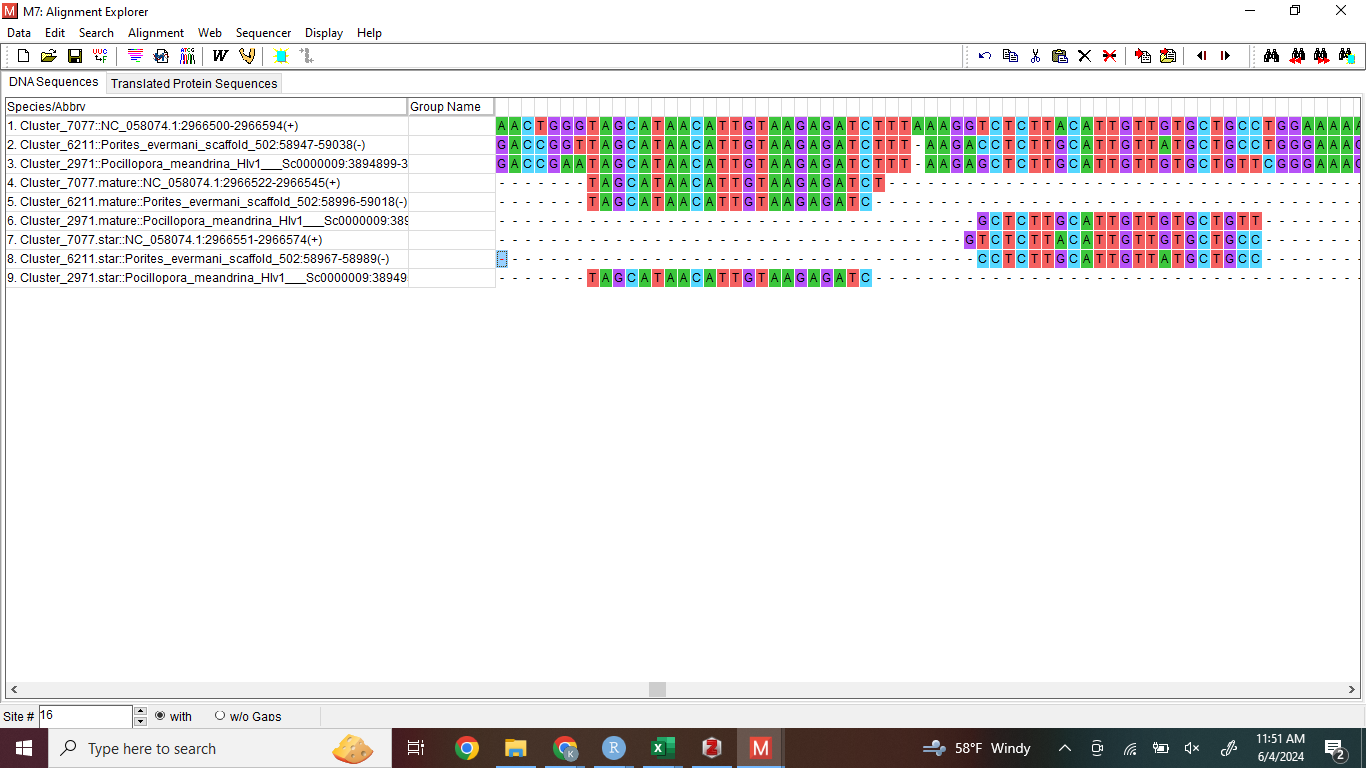The image size is (1366, 768).
Task: Click the ClustalW alignment 'W' icon
Action: [x=220, y=56]
